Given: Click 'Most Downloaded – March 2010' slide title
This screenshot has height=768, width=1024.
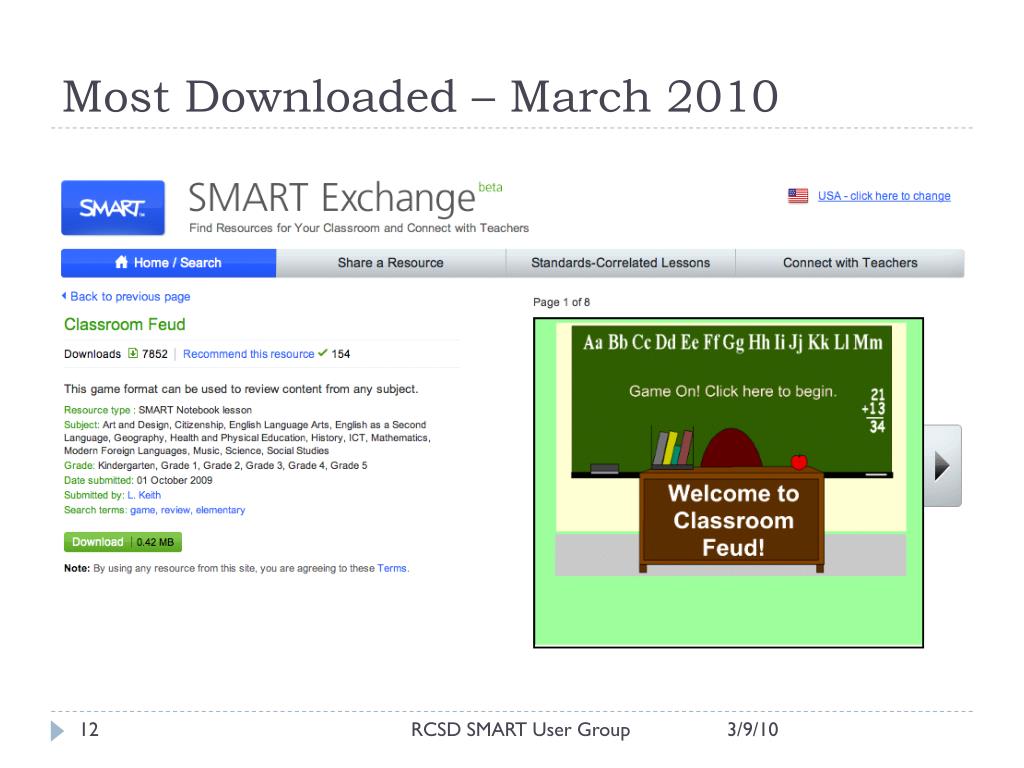Looking at the screenshot, I should (x=421, y=97).
